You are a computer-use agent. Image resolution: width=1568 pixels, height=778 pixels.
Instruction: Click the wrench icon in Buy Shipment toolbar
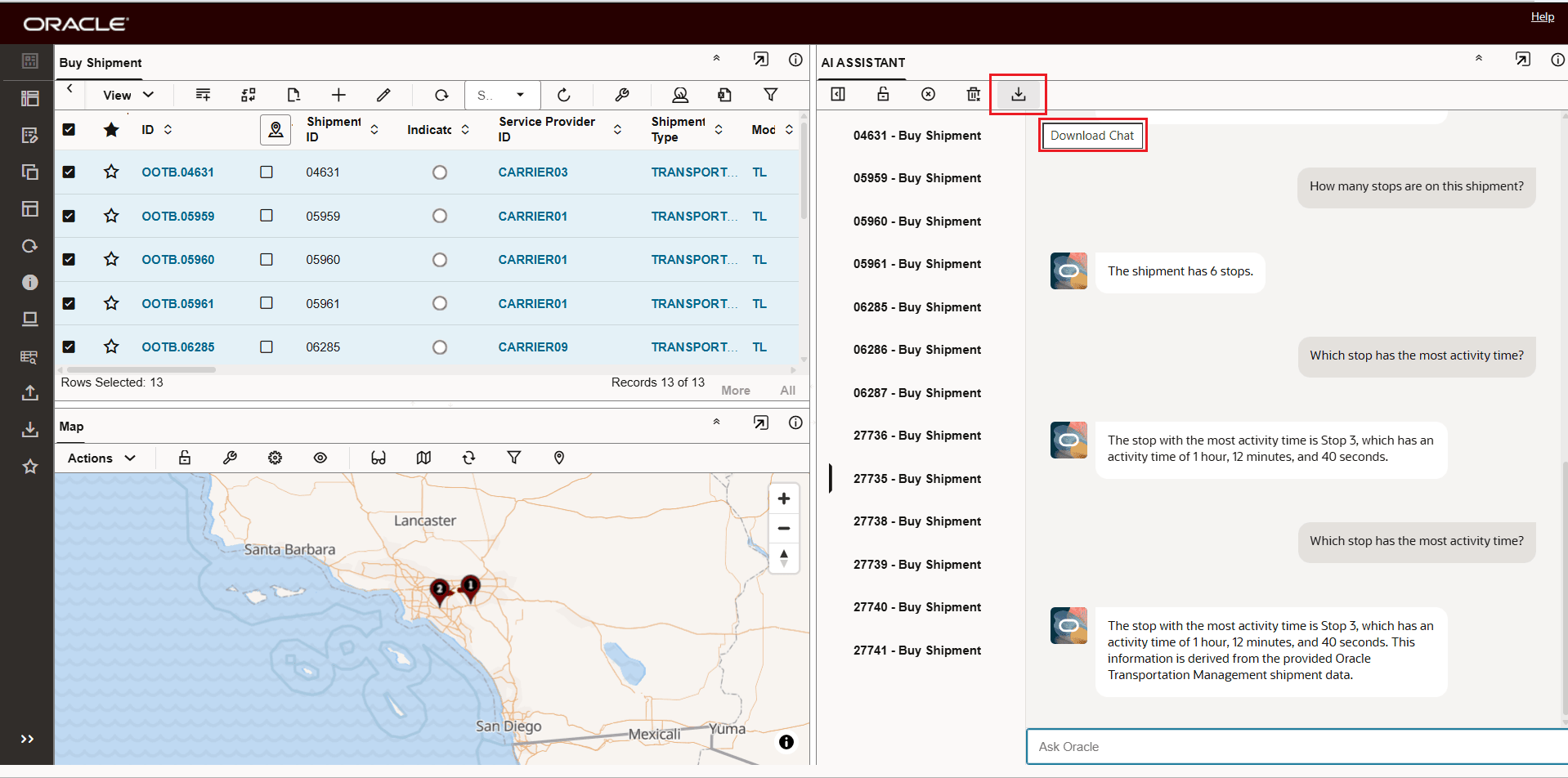coord(622,95)
